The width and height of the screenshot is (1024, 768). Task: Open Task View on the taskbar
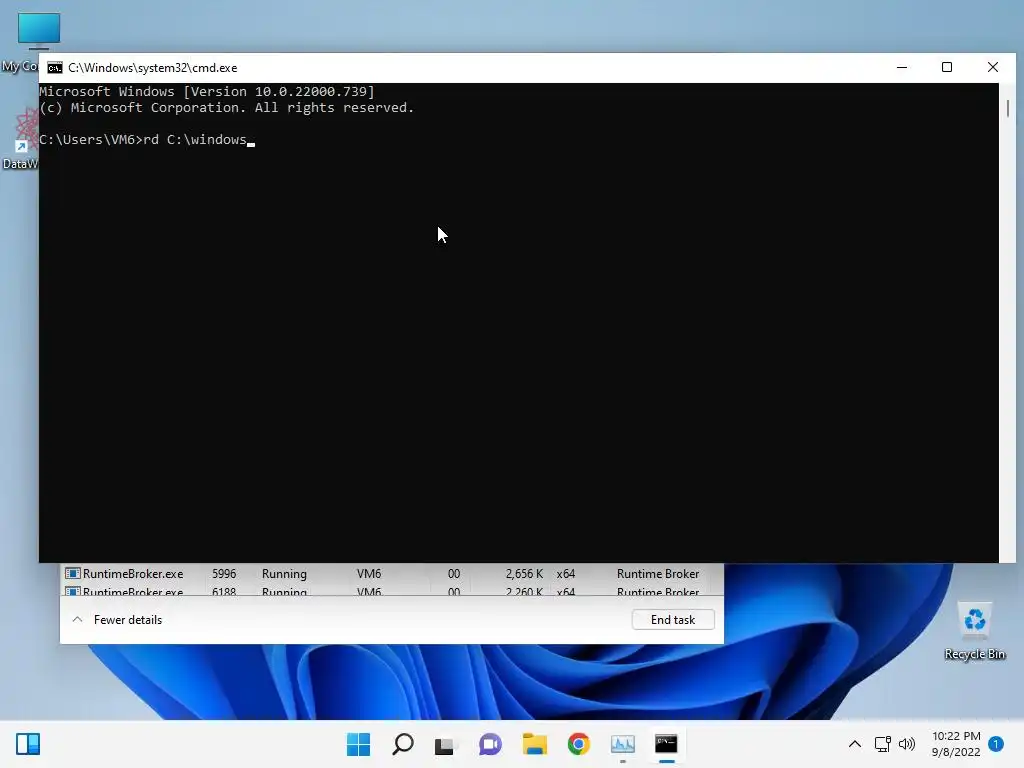click(445, 744)
